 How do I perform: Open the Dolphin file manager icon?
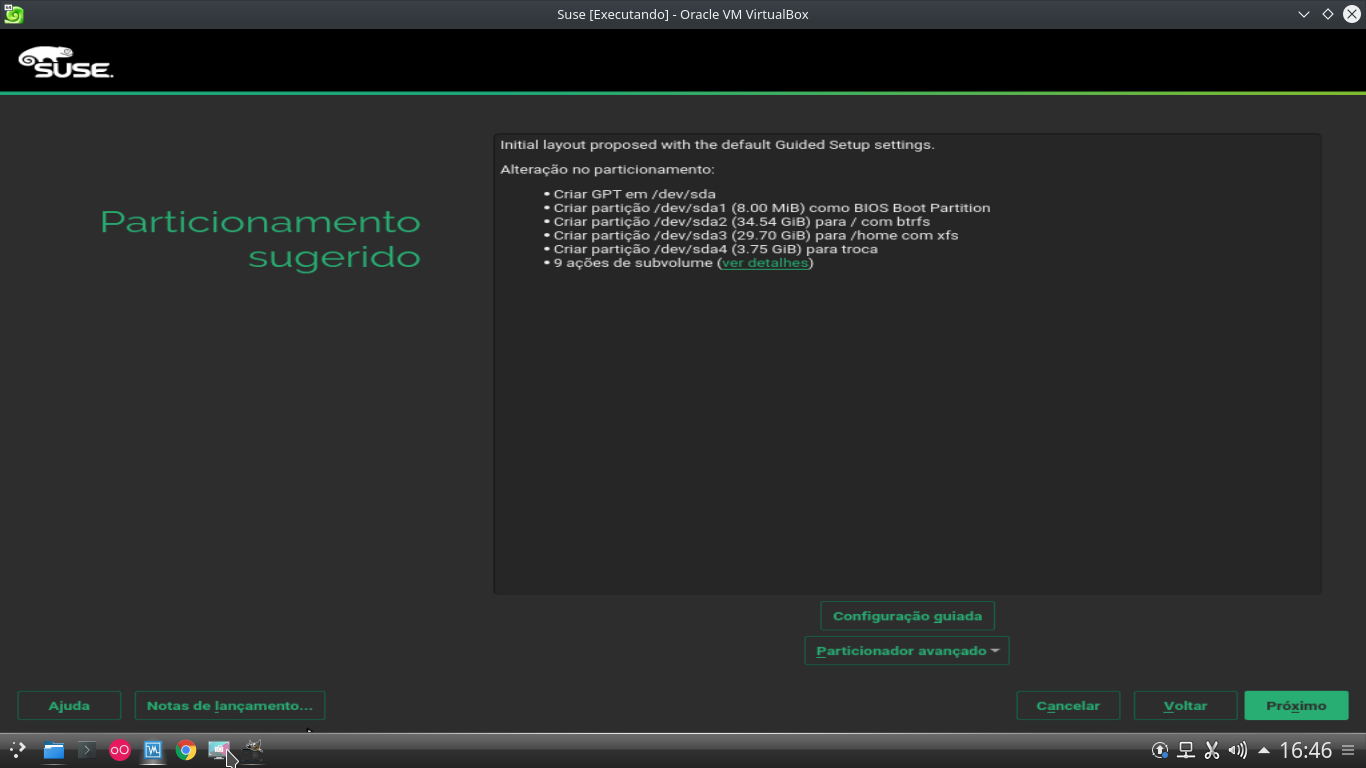pyautogui.click(x=52, y=750)
